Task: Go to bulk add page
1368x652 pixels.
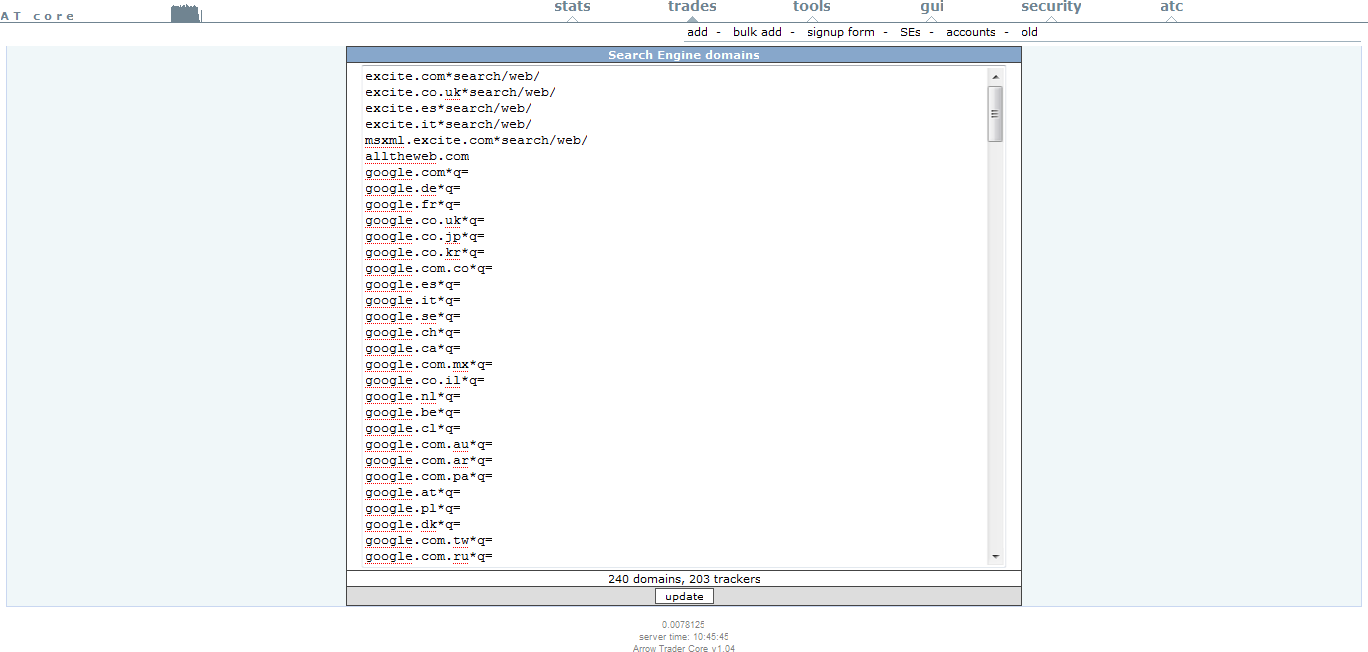Action: coord(757,32)
